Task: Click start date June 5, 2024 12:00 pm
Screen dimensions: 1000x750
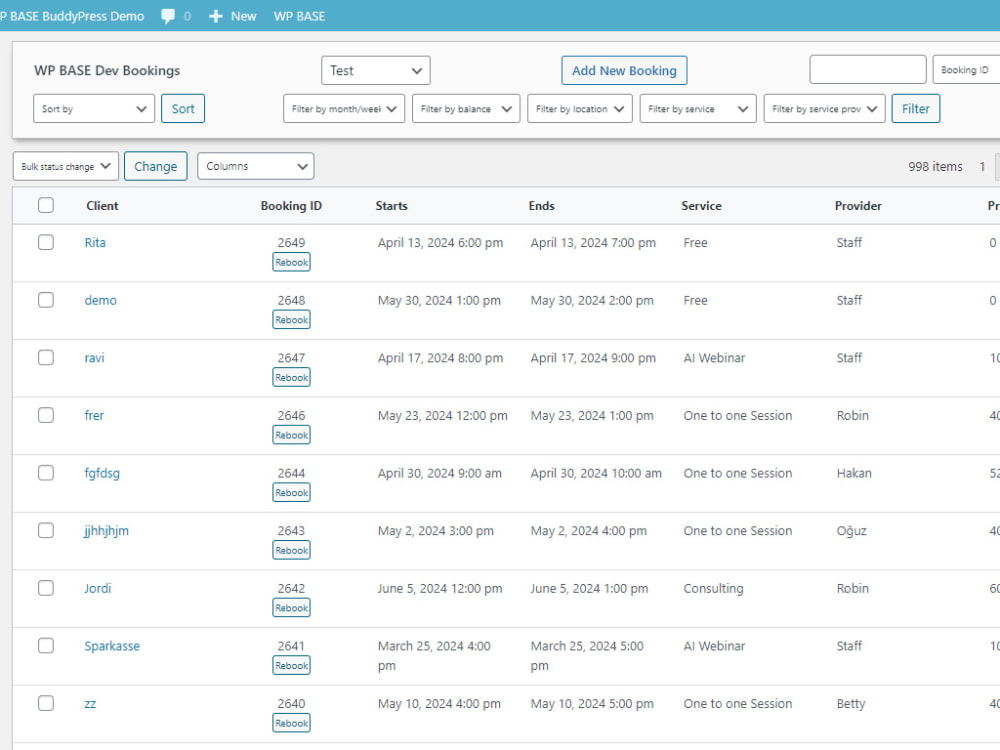Action: tap(439, 588)
